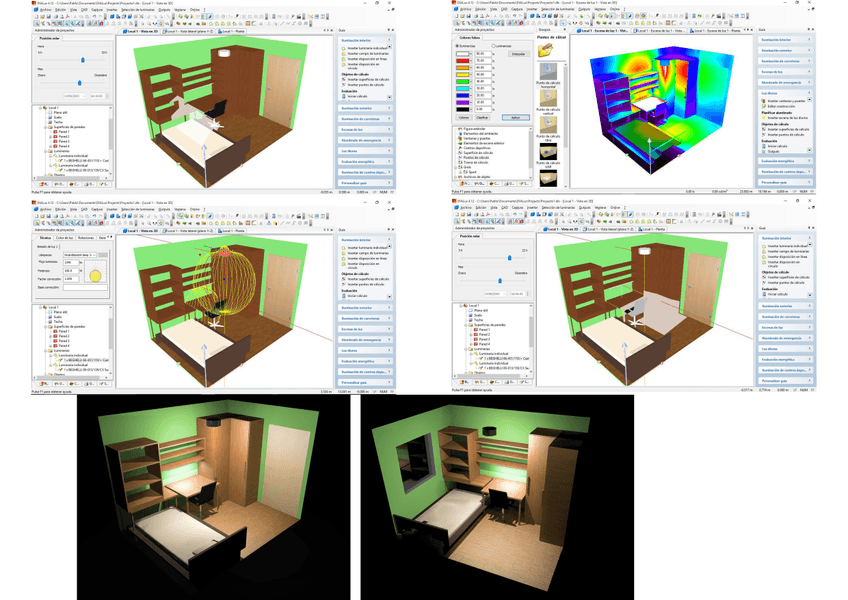Switch to the Color de luz tab
This screenshot has width=848, height=600.
pyautogui.click(x=64, y=237)
